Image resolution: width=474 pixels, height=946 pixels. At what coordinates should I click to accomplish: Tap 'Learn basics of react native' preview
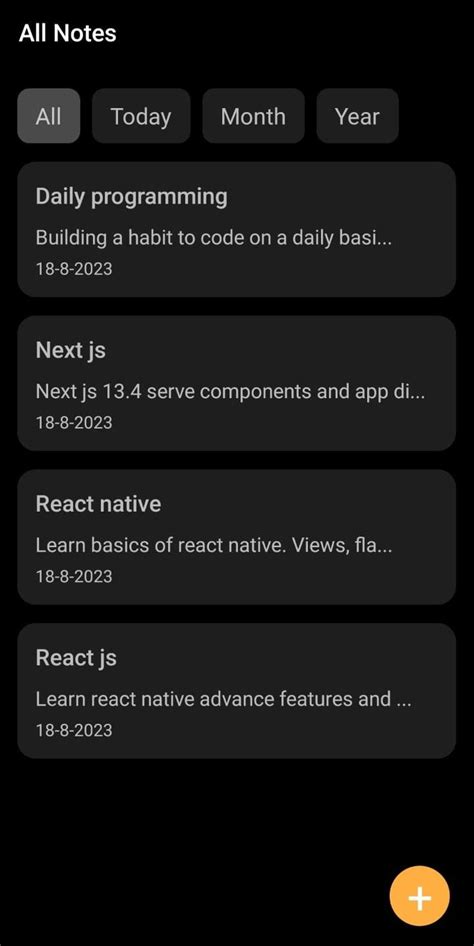214,546
